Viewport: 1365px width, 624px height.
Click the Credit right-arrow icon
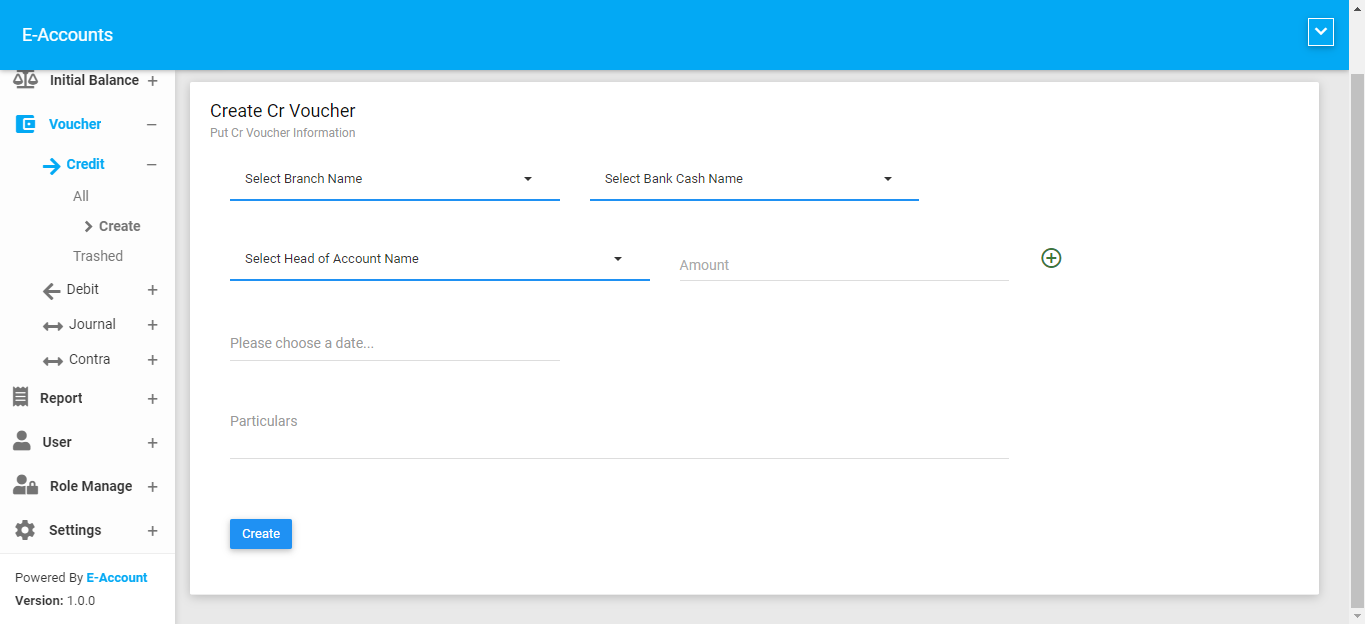click(x=51, y=166)
